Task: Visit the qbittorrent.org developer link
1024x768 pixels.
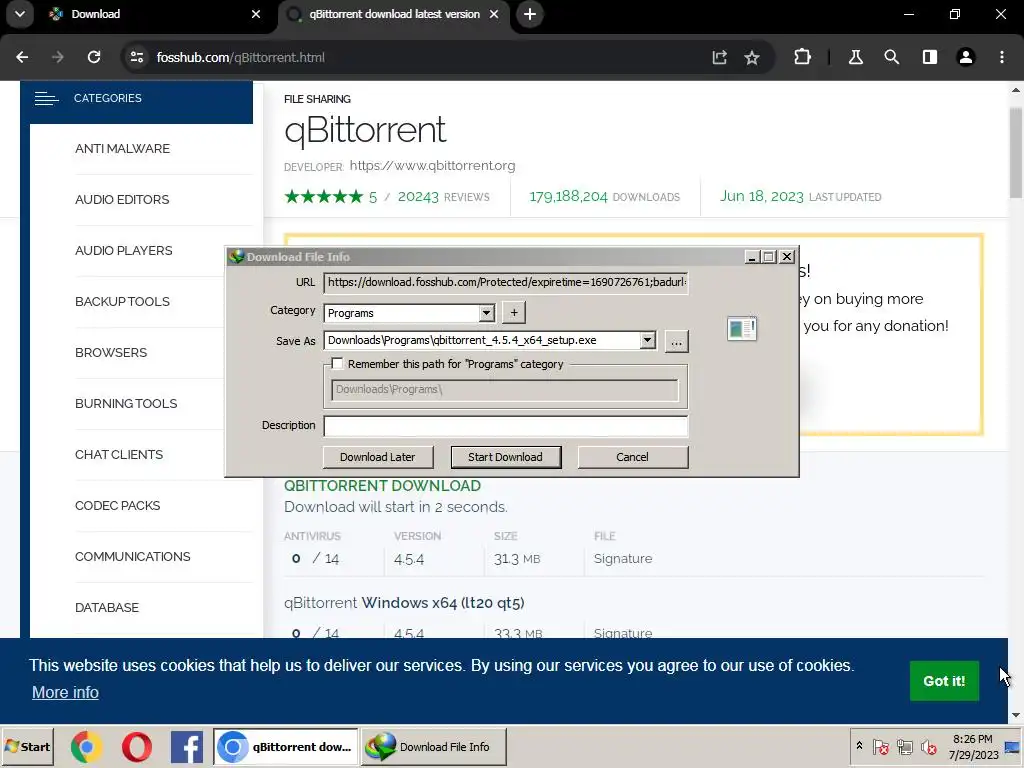Action: (432, 166)
